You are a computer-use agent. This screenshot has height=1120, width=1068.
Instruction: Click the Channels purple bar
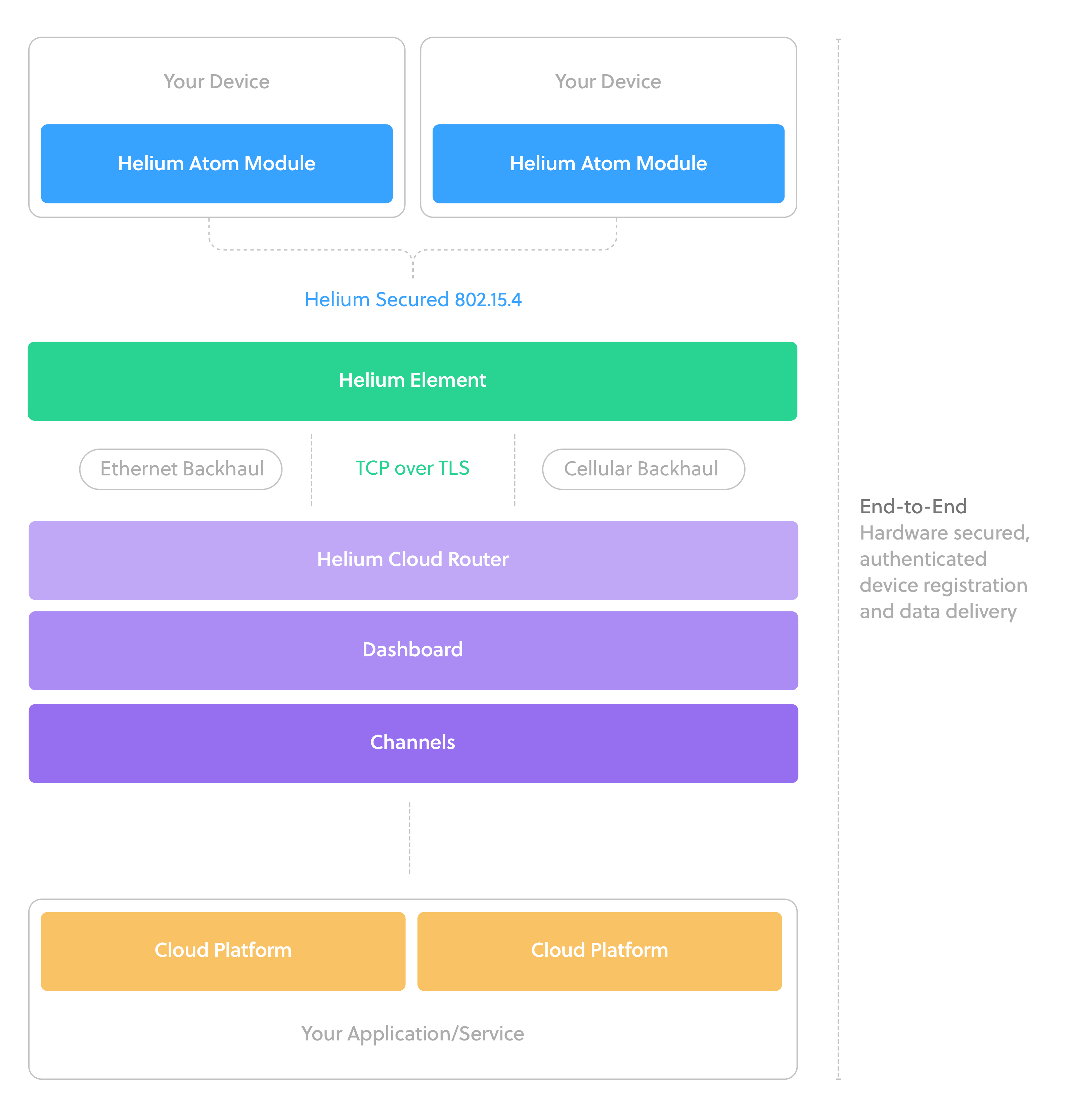point(413,743)
